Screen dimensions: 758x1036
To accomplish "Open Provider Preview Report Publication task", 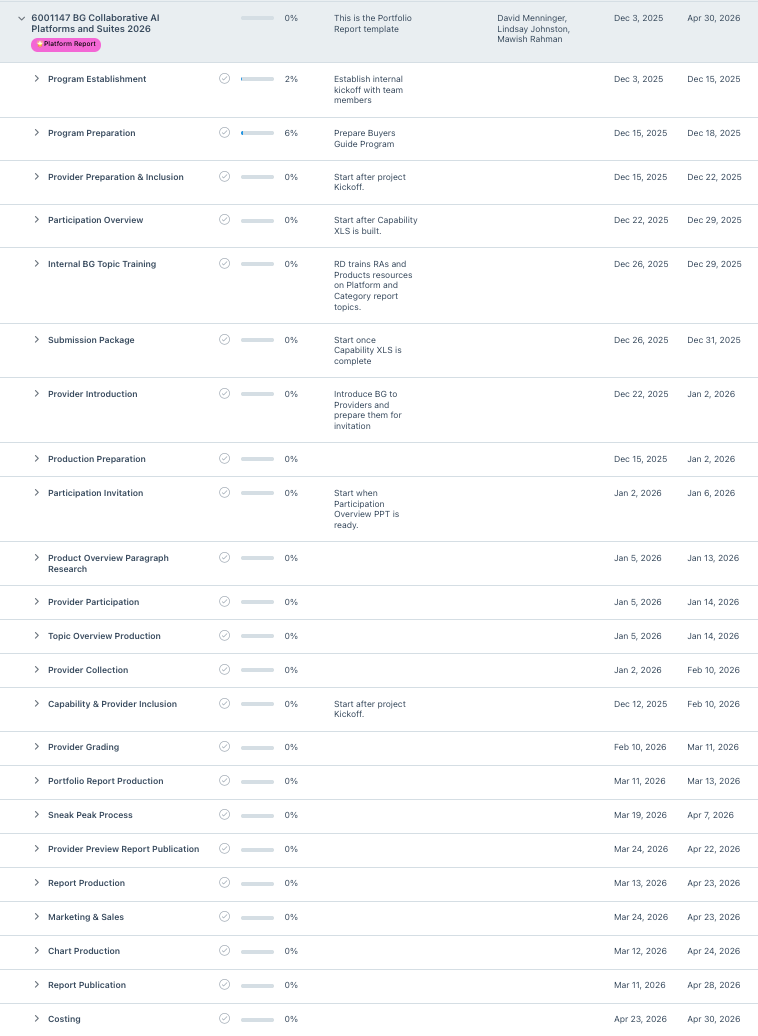I will (123, 849).
